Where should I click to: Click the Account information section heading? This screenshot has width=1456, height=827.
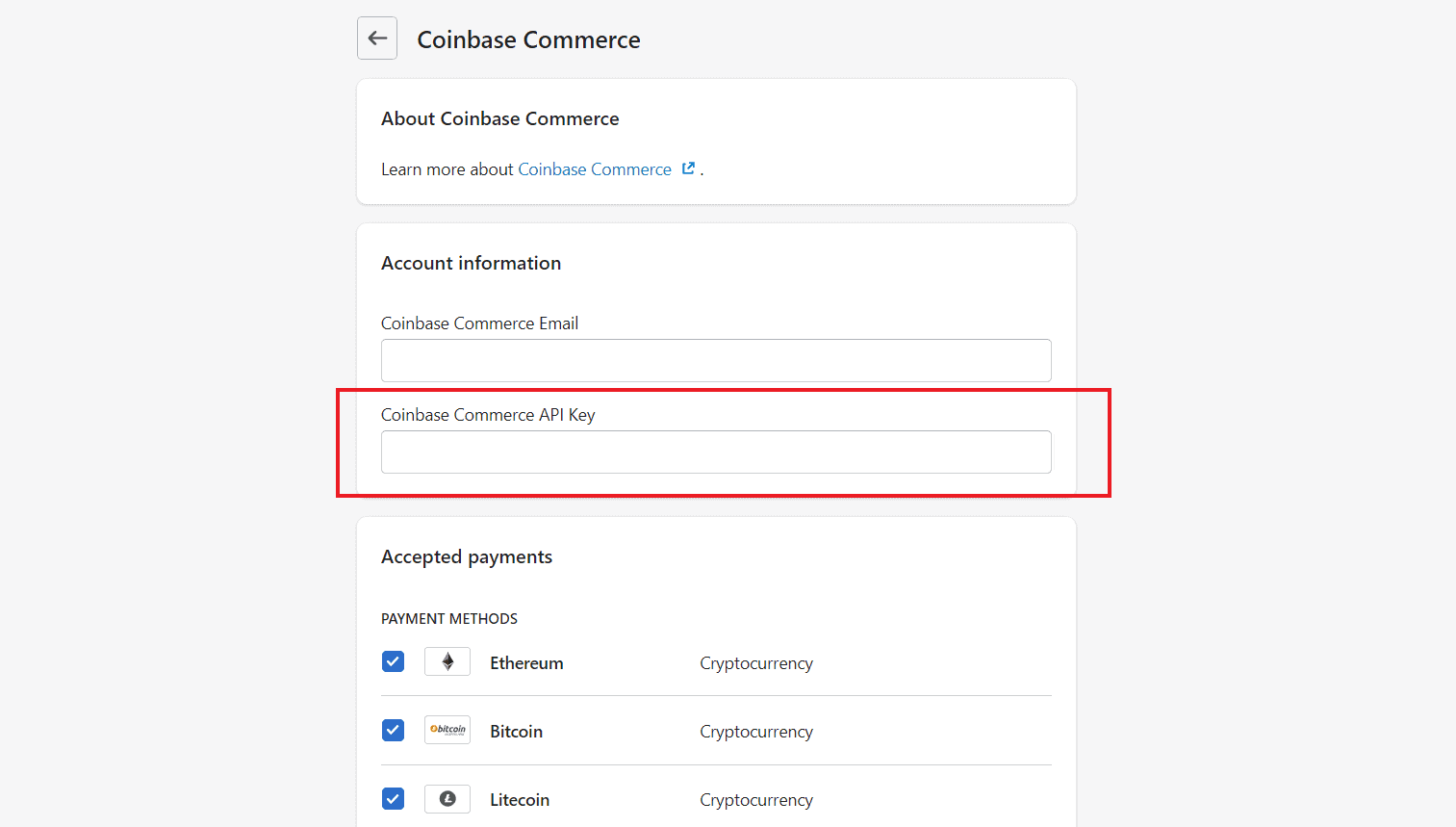point(471,262)
